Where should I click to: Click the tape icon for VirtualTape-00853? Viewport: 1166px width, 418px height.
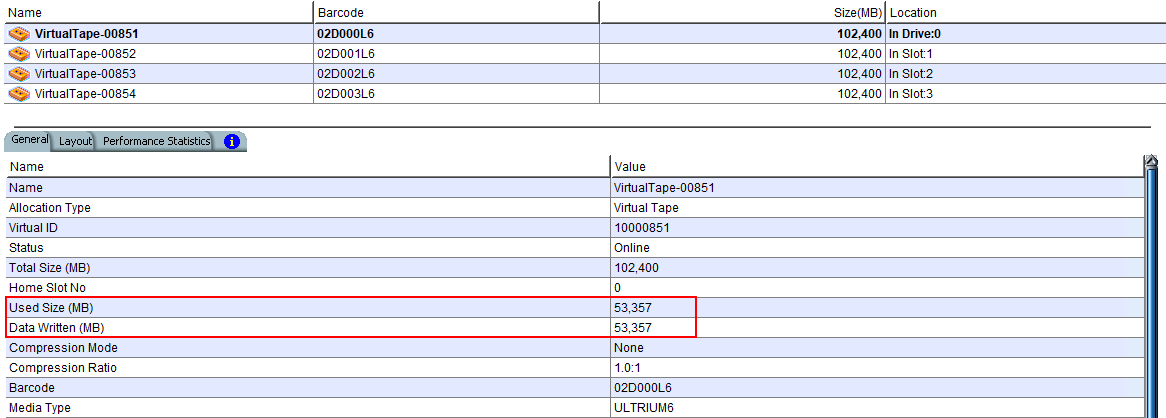click(19, 74)
